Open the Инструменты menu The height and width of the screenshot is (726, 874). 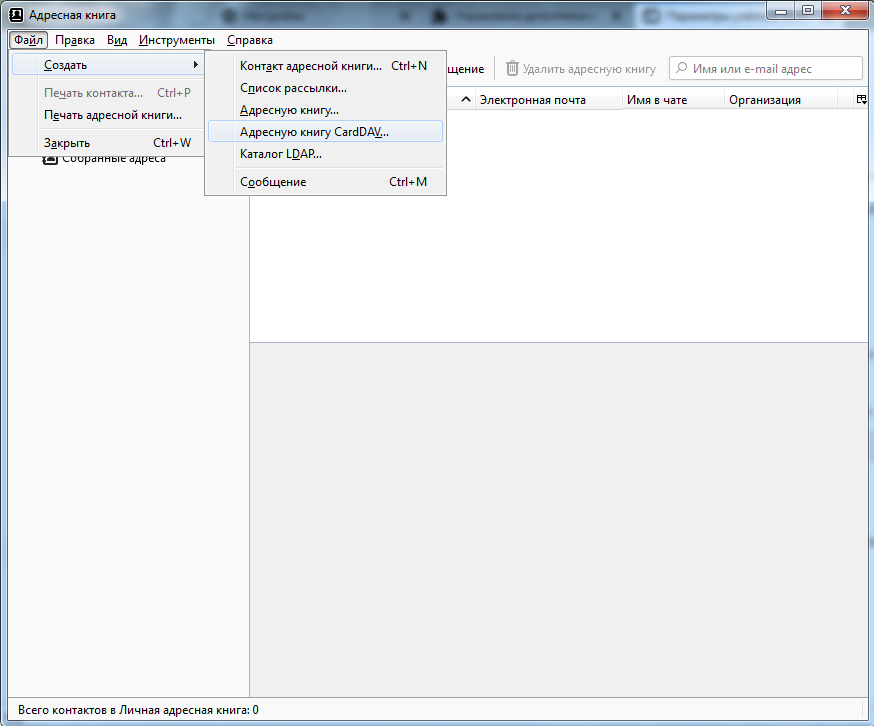pyautogui.click(x=177, y=40)
